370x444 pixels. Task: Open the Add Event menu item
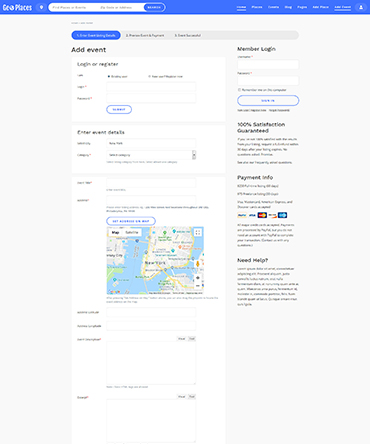click(x=343, y=7)
